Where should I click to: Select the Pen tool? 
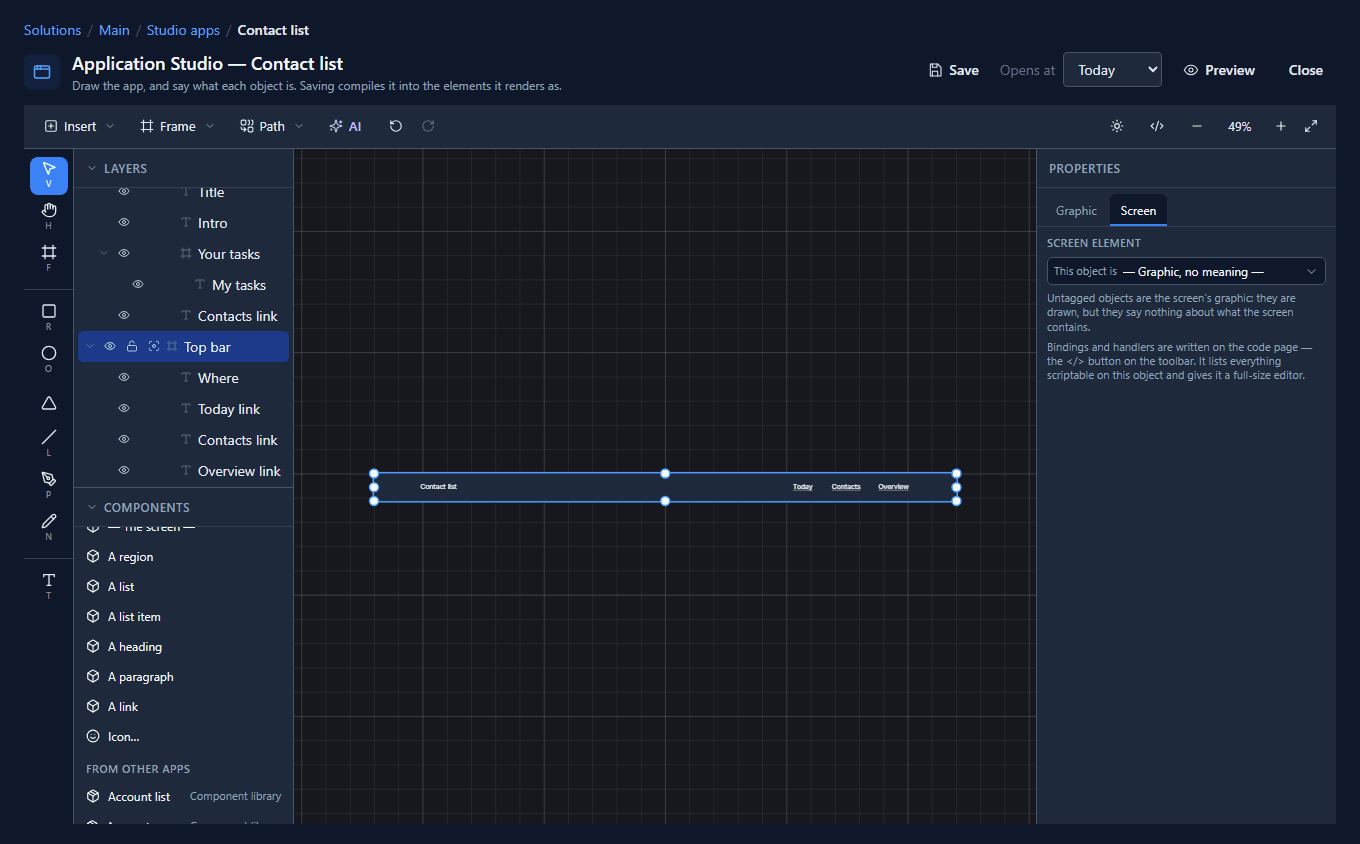(49, 484)
